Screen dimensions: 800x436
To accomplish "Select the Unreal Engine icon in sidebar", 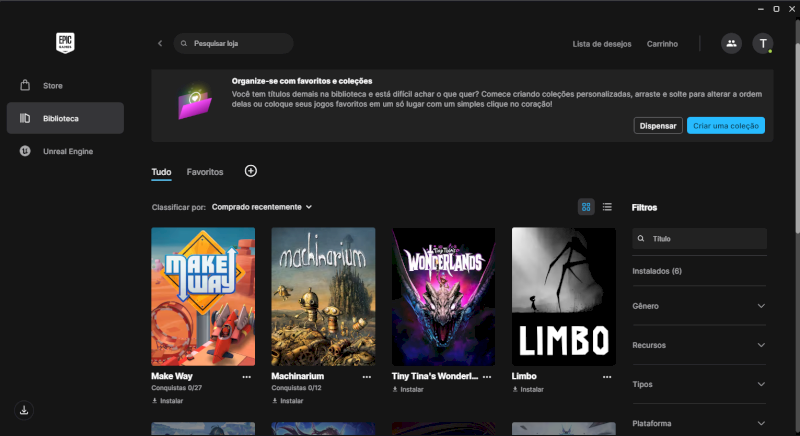I will click(25, 151).
